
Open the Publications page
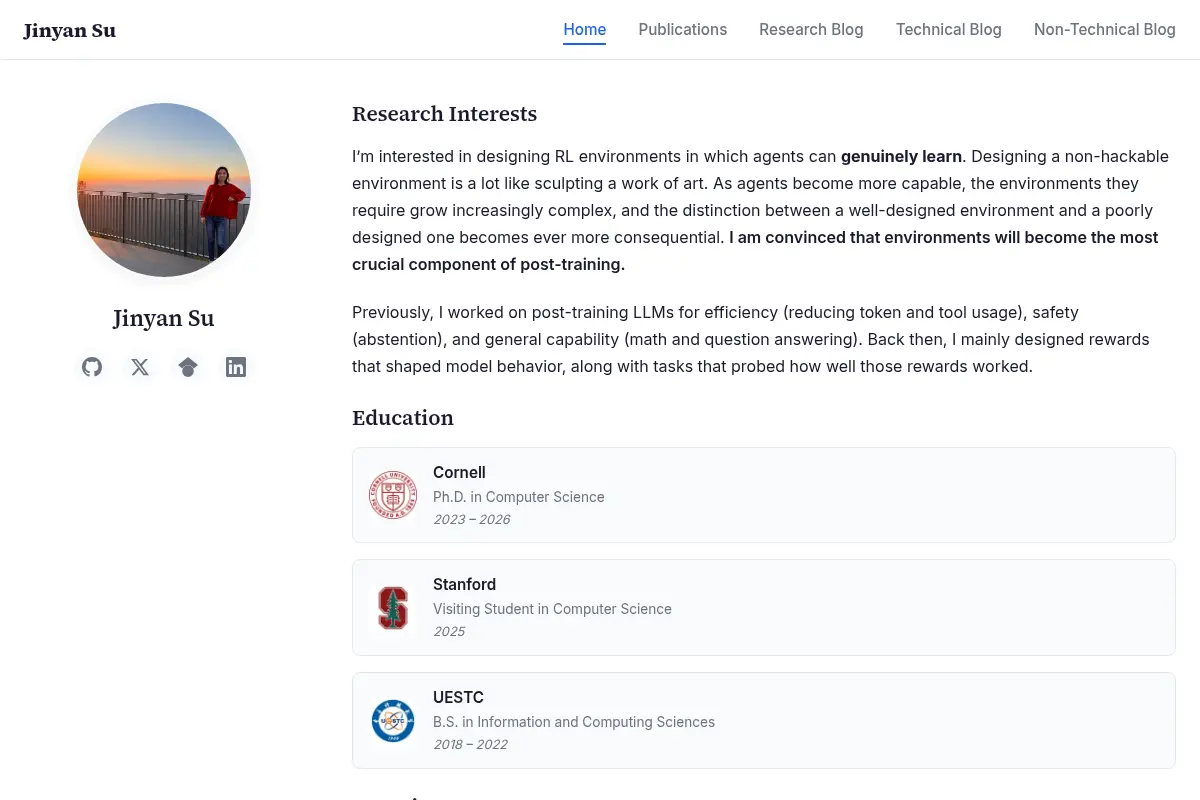tap(683, 30)
